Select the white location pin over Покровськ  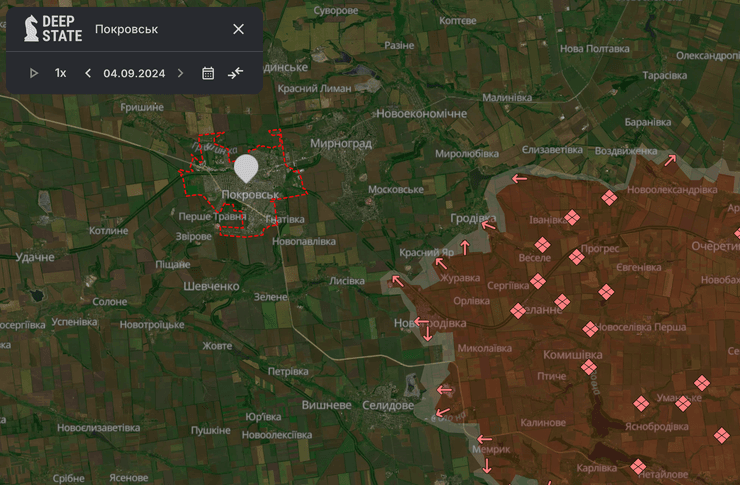245,167
